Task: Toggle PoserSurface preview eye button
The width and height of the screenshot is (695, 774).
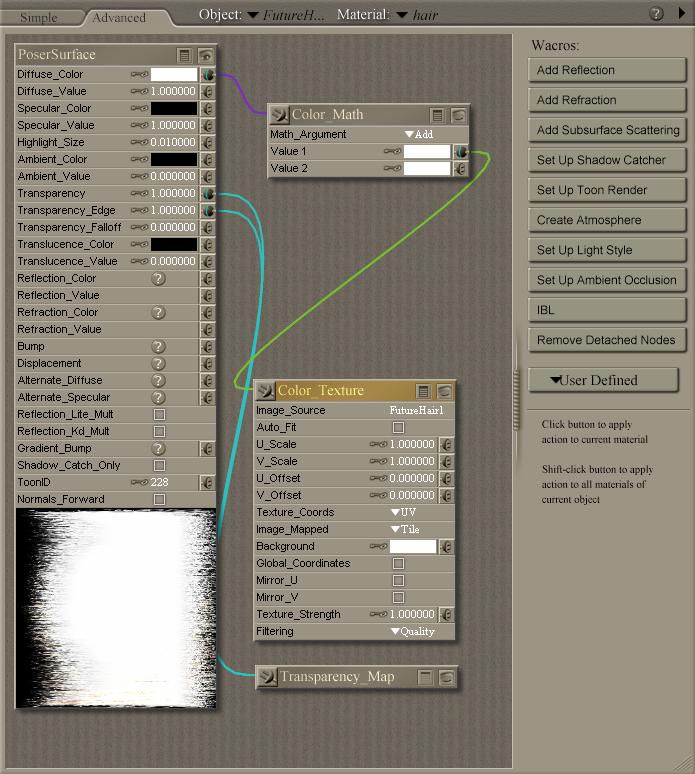Action: point(206,55)
